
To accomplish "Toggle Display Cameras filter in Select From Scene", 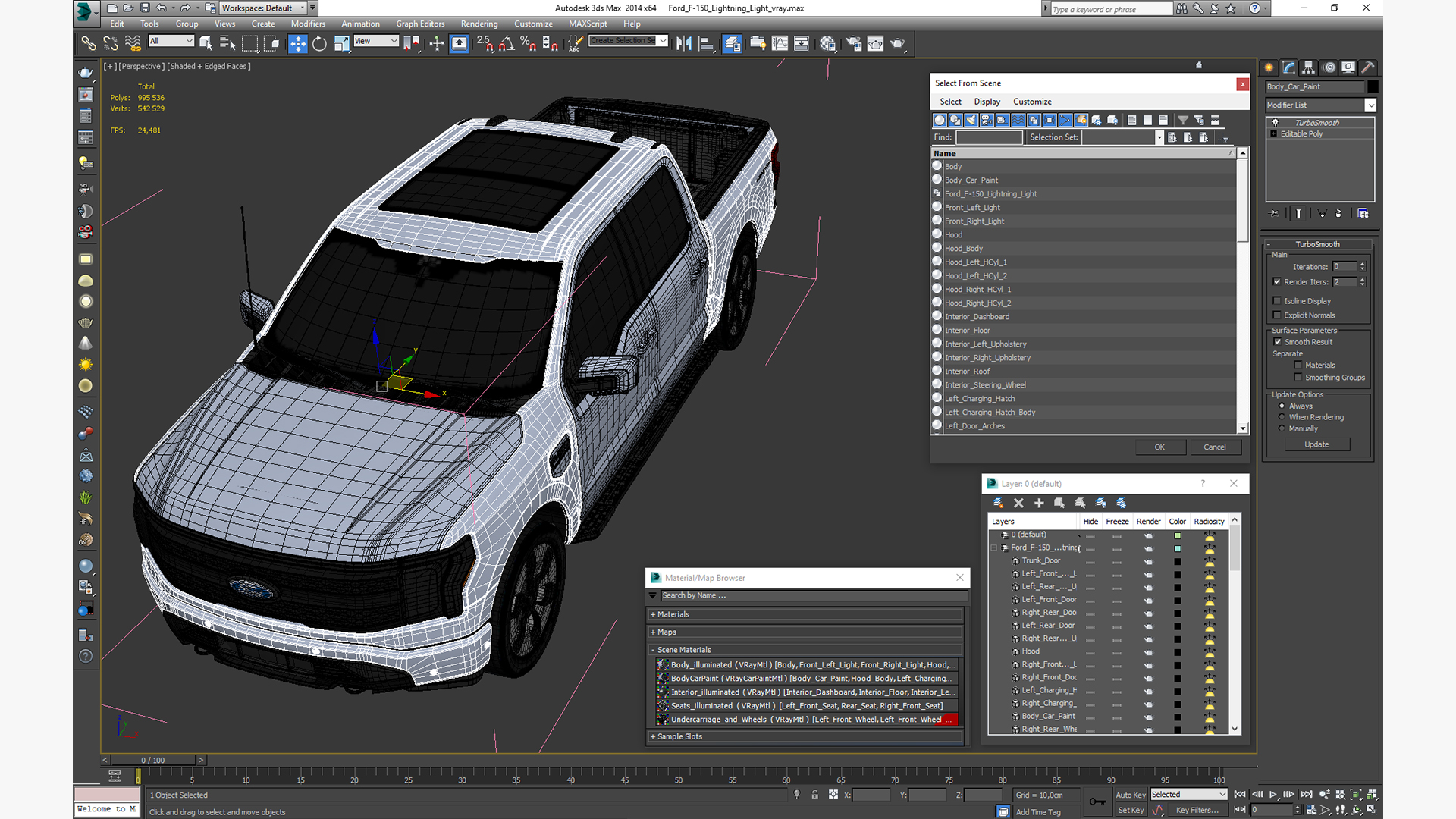I will [987, 120].
